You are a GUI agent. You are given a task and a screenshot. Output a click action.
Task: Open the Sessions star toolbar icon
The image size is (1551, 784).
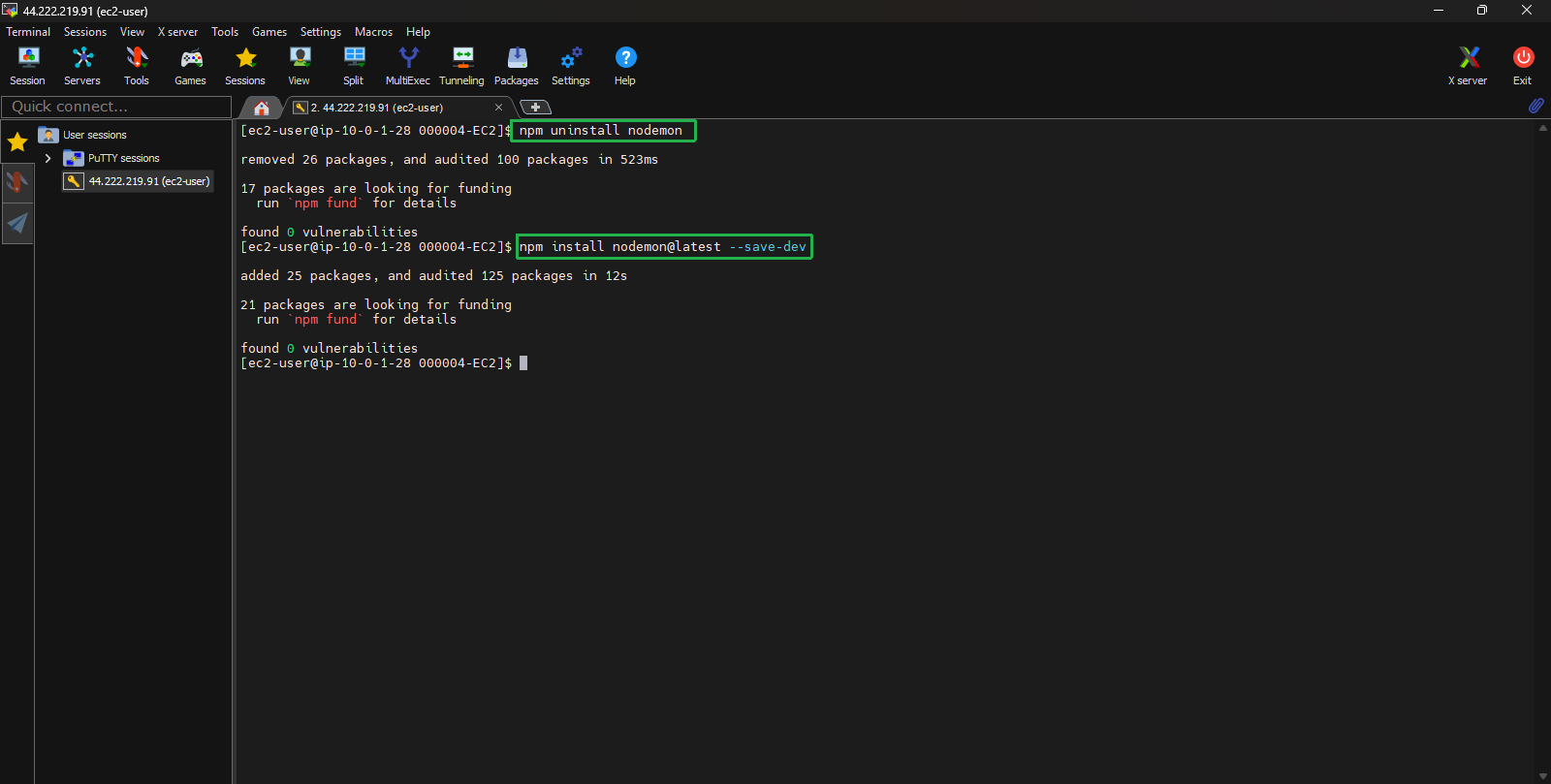point(245,66)
